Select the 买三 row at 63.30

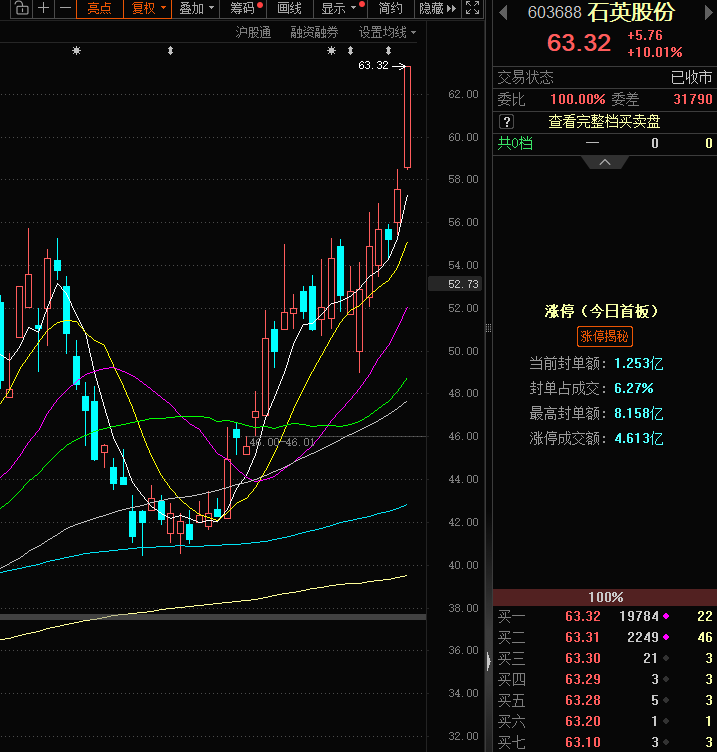tap(605, 658)
